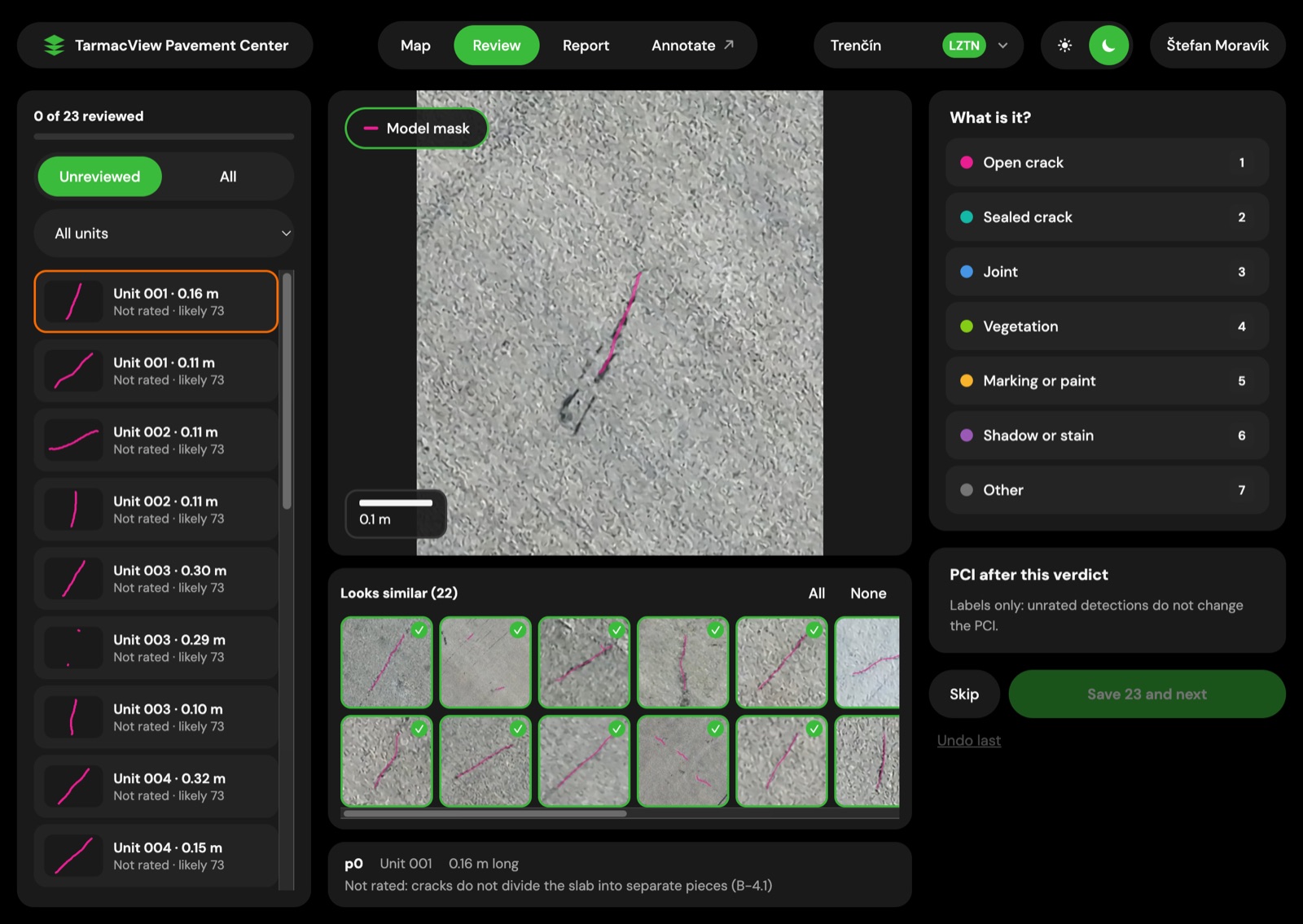This screenshot has width=1303, height=924.
Task: Show All detections filter
Action: 228,177
